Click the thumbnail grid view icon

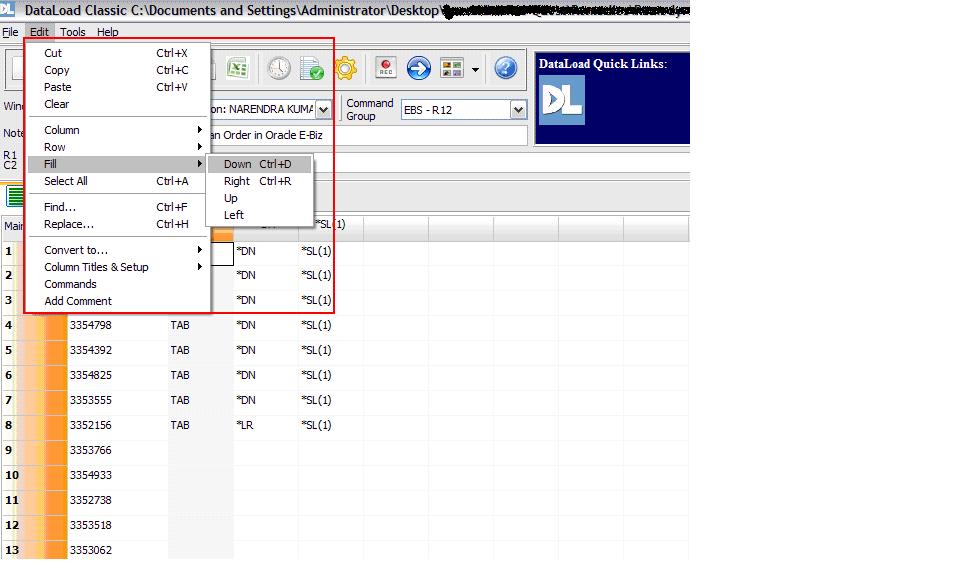tap(452, 68)
